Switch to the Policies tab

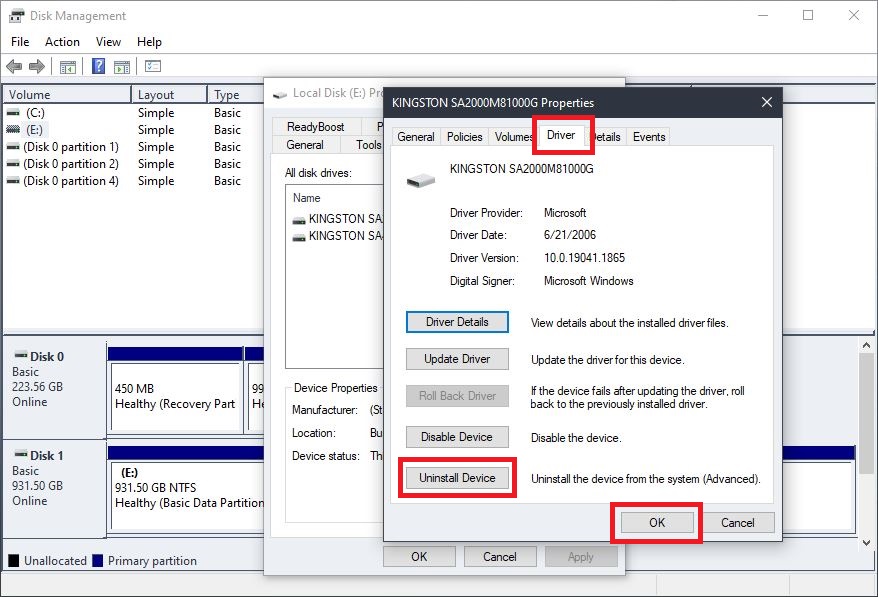coord(463,136)
